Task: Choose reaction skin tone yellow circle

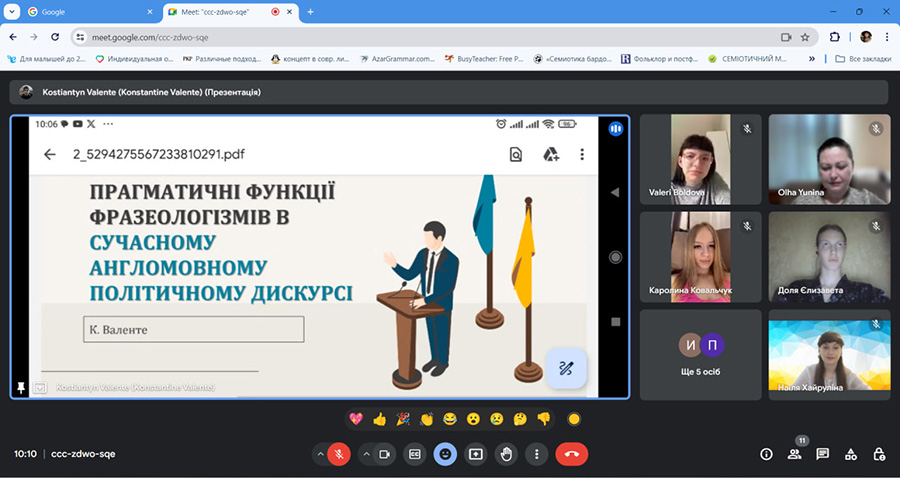Action: point(573,419)
